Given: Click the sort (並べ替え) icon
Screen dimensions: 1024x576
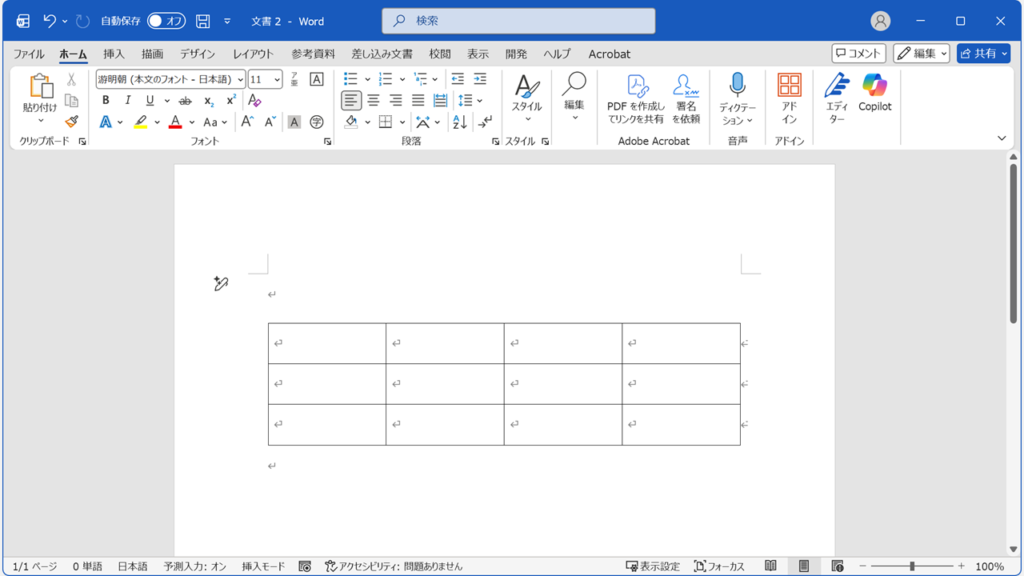Looking at the screenshot, I should click(459, 122).
